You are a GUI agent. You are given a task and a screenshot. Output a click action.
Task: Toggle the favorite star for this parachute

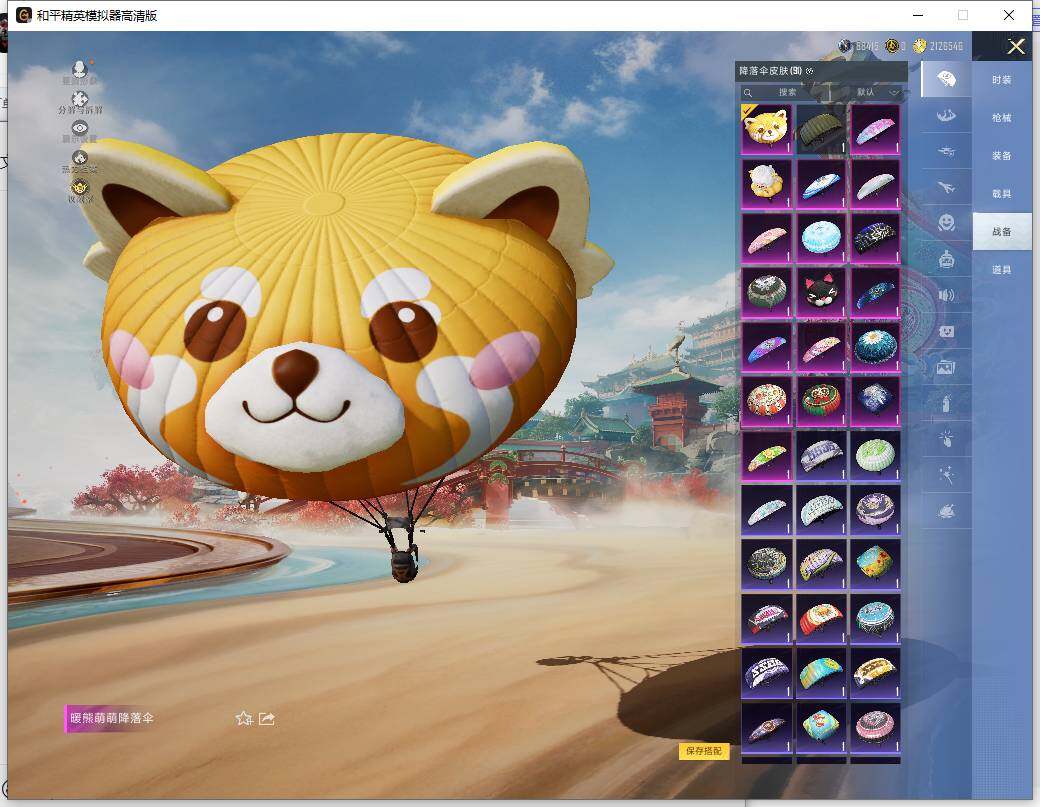click(x=243, y=718)
